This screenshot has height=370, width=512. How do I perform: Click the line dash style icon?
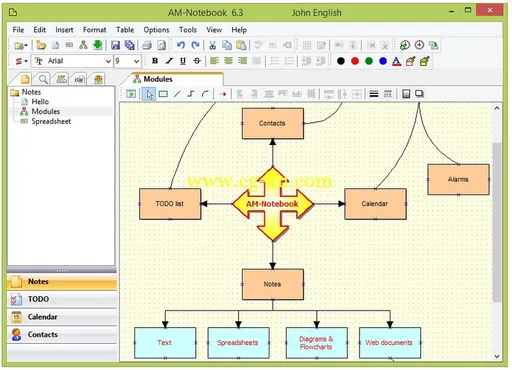click(x=388, y=94)
